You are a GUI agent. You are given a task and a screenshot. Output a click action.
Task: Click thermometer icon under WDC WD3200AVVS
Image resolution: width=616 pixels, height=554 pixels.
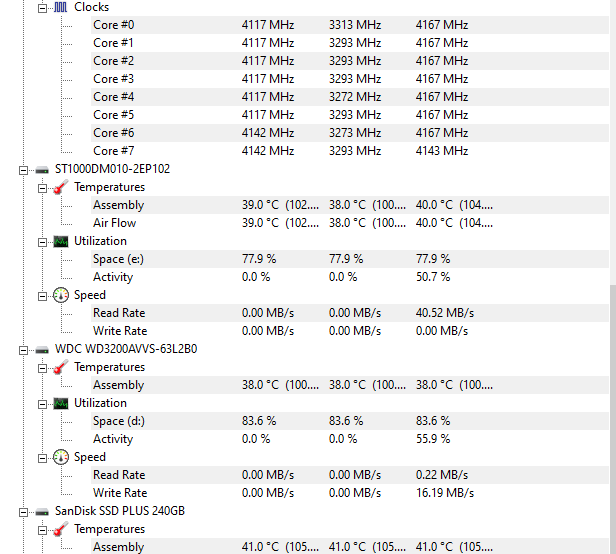[x=60, y=367]
